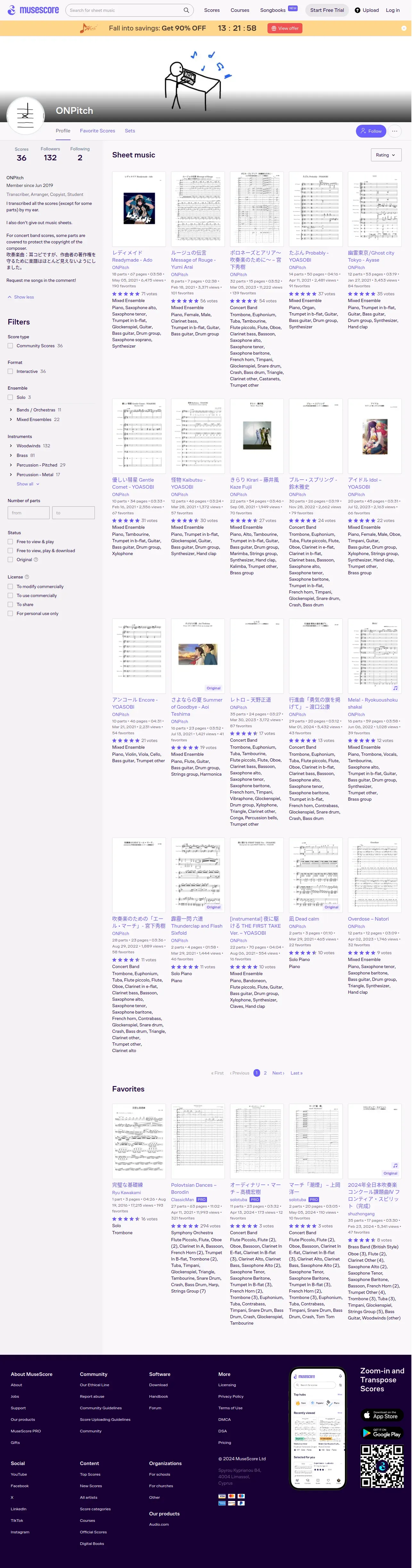Click the search magnifier icon
The height and width of the screenshot is (1568, 412).
(186, 10)
